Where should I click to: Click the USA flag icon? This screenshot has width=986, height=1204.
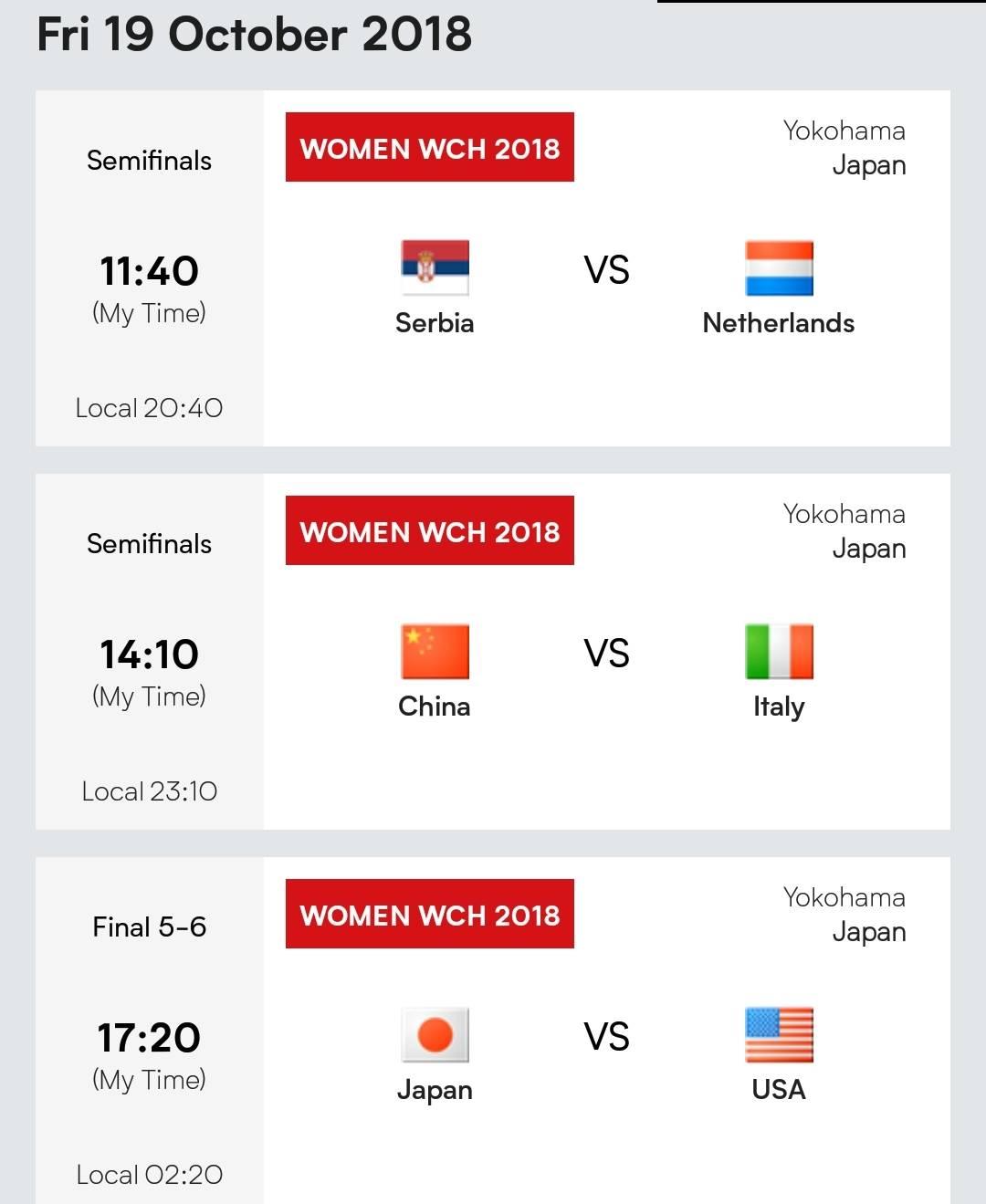[x=779, y=1034]
